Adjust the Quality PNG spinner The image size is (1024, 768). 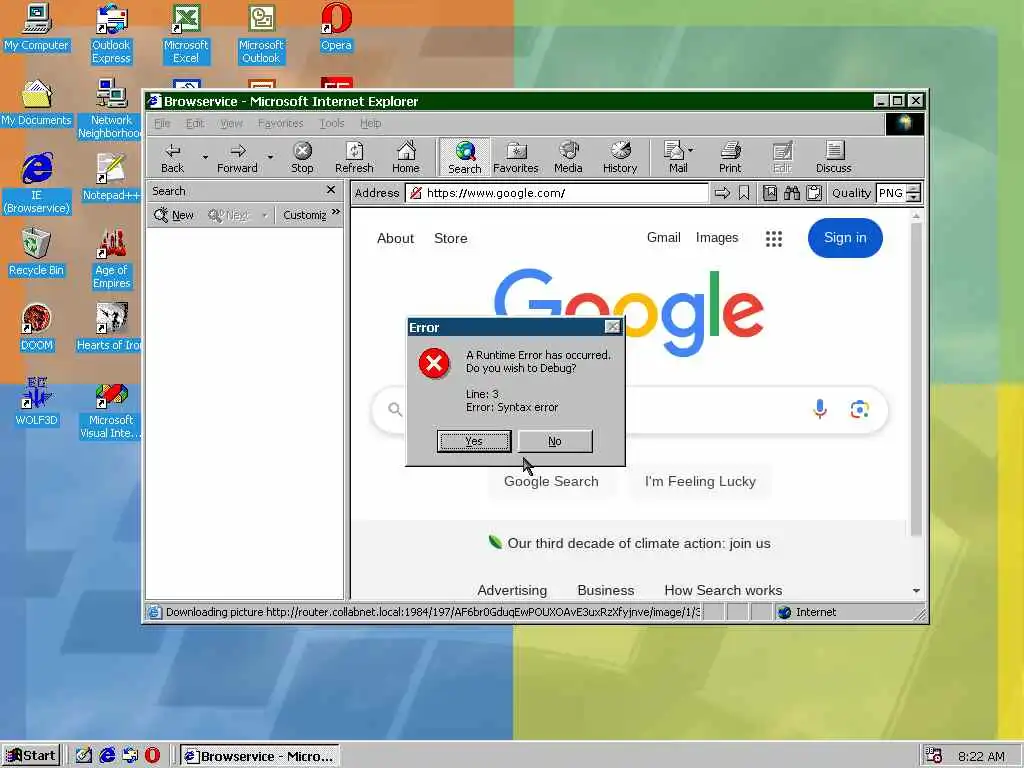[914, 193]
